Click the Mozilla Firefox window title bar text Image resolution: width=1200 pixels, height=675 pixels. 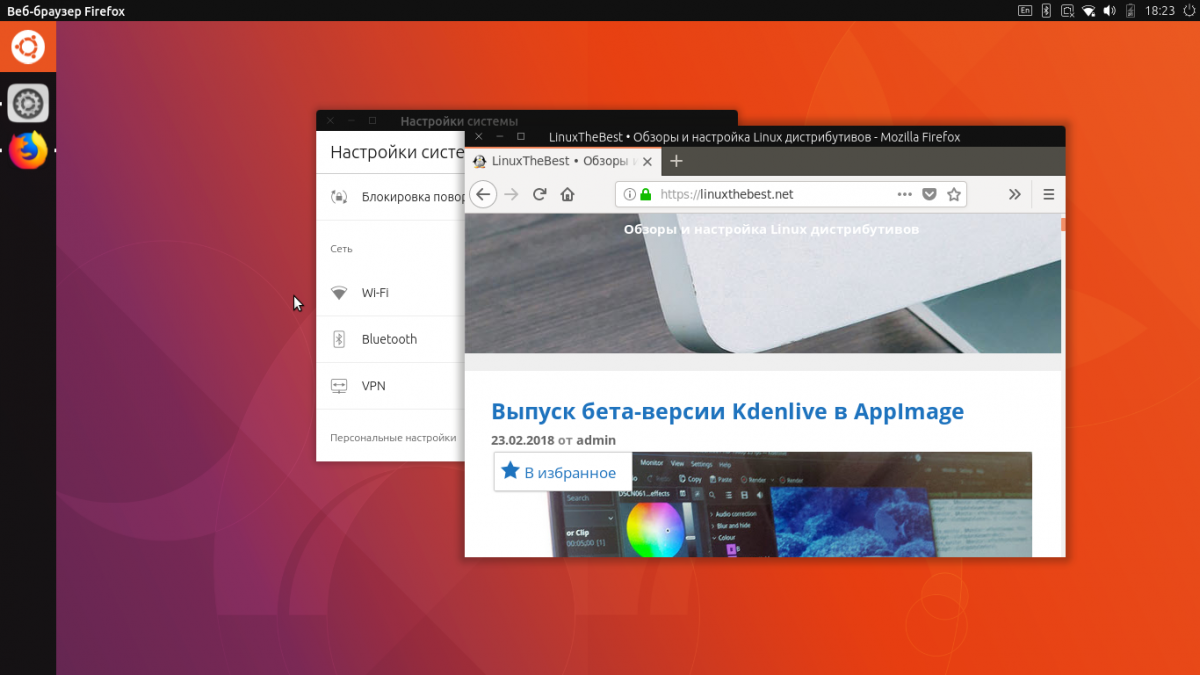755,137
